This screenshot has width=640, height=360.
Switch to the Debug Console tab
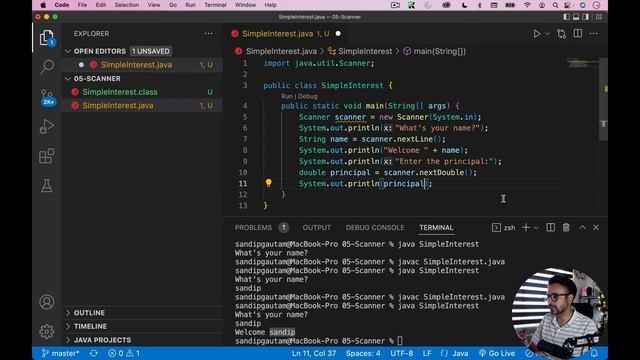point(375,227)
